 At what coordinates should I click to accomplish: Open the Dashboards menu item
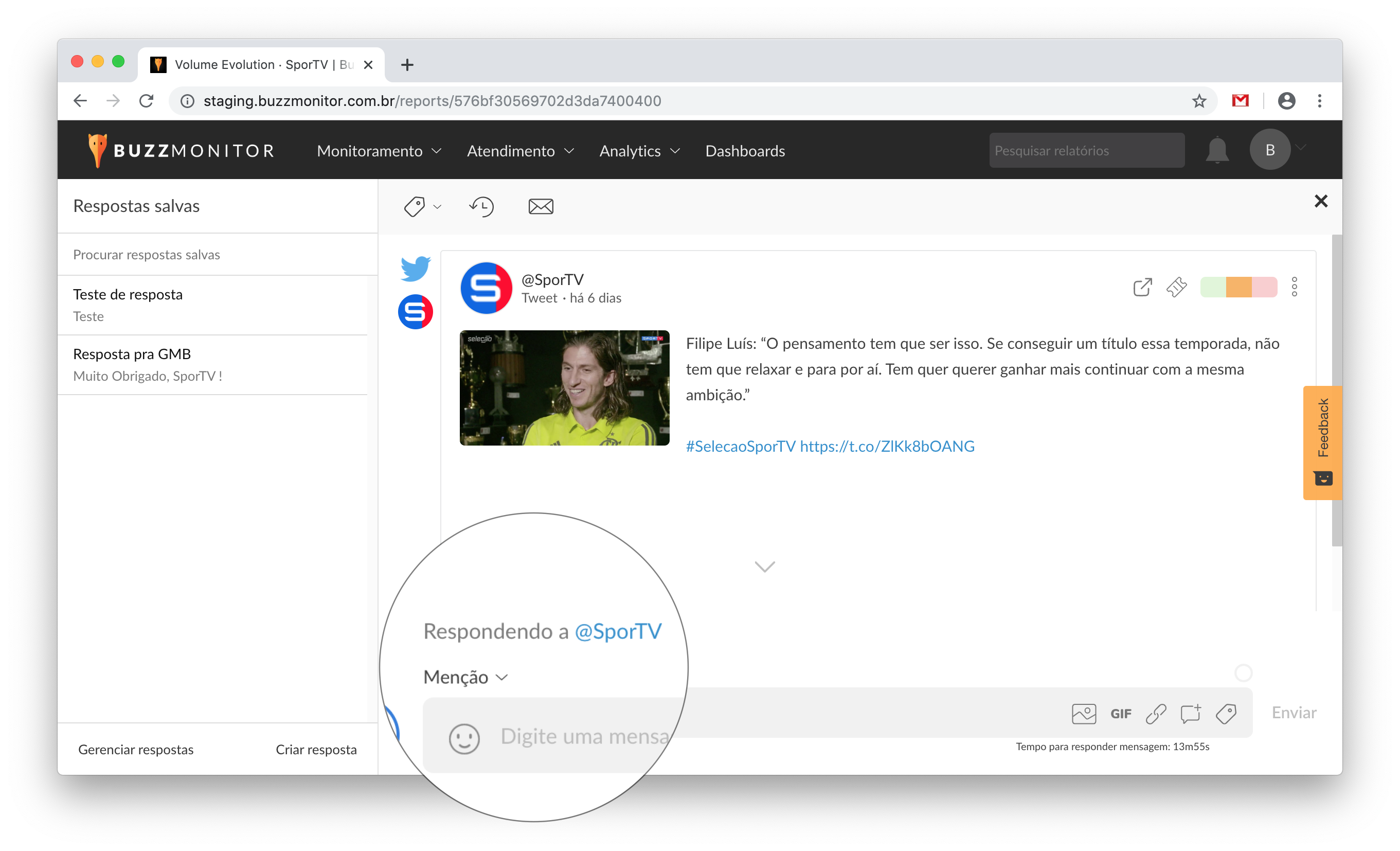point(745,151)
